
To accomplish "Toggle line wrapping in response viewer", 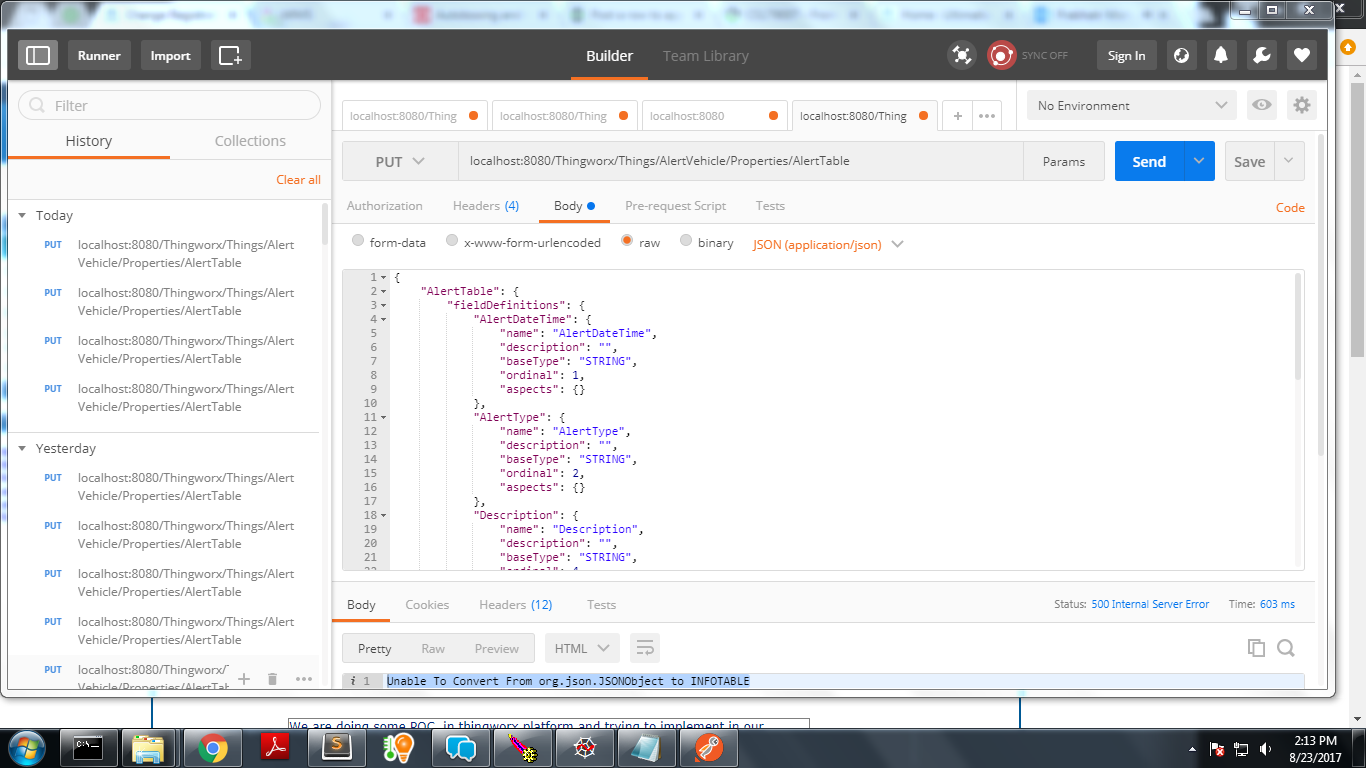I will [645, 648].
